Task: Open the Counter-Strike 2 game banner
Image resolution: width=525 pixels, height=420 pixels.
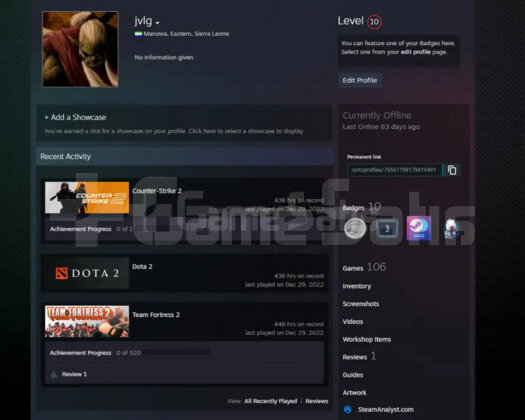Action: (87, 198)
